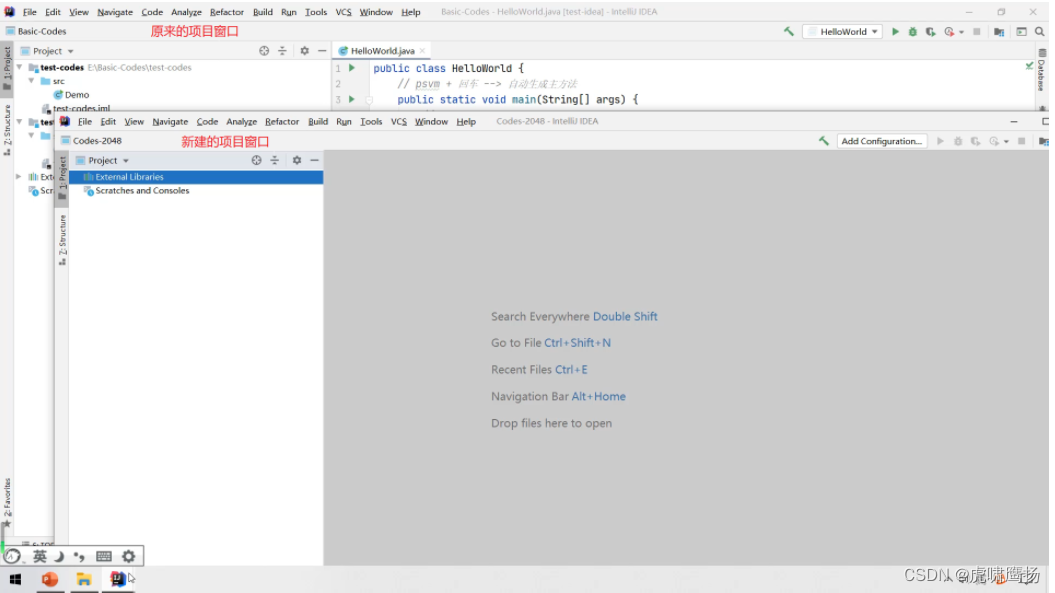Open the Windows Start button

[15, 579]
